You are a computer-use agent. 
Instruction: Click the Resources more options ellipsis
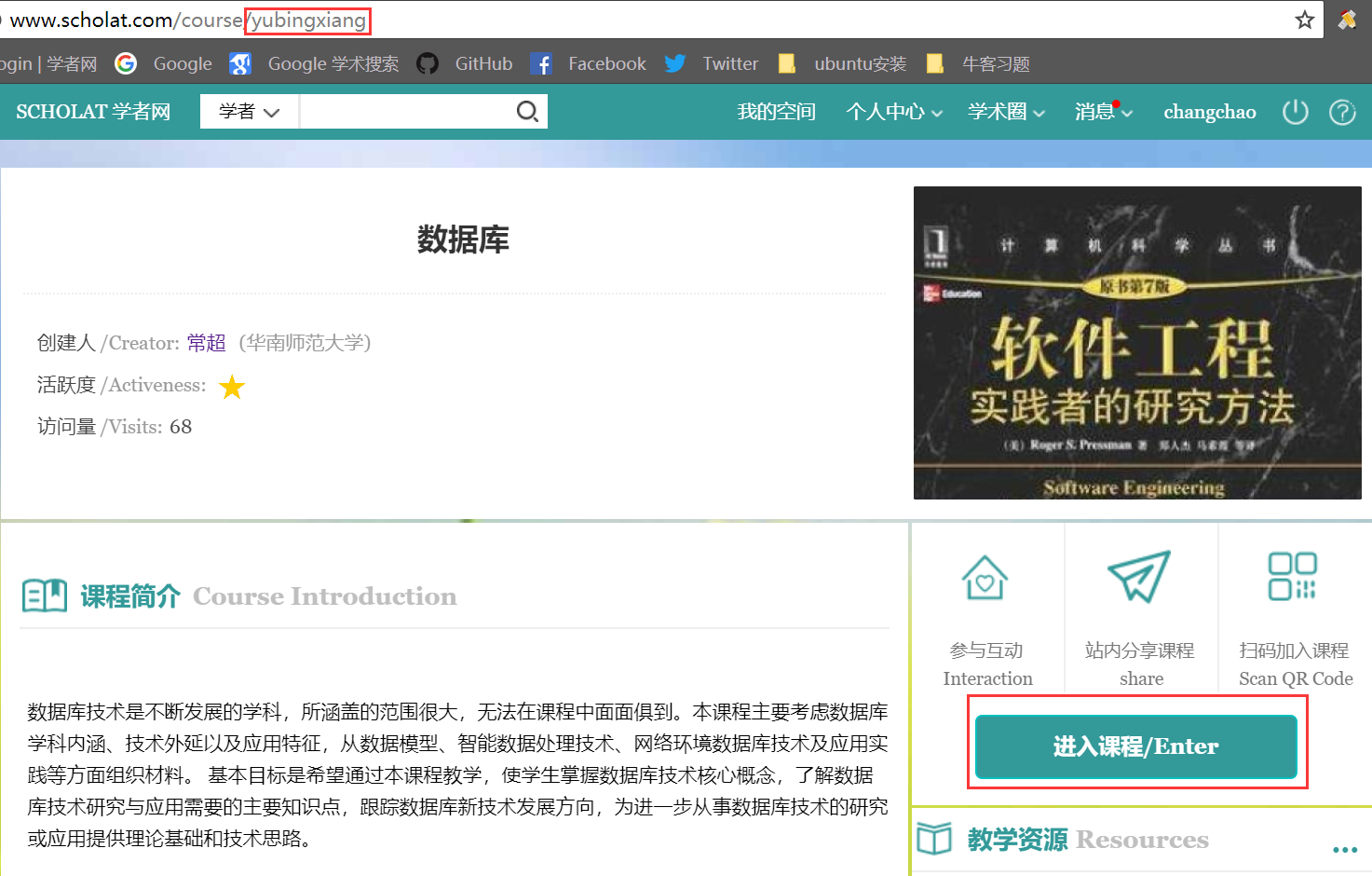(x=1344, y=849)
